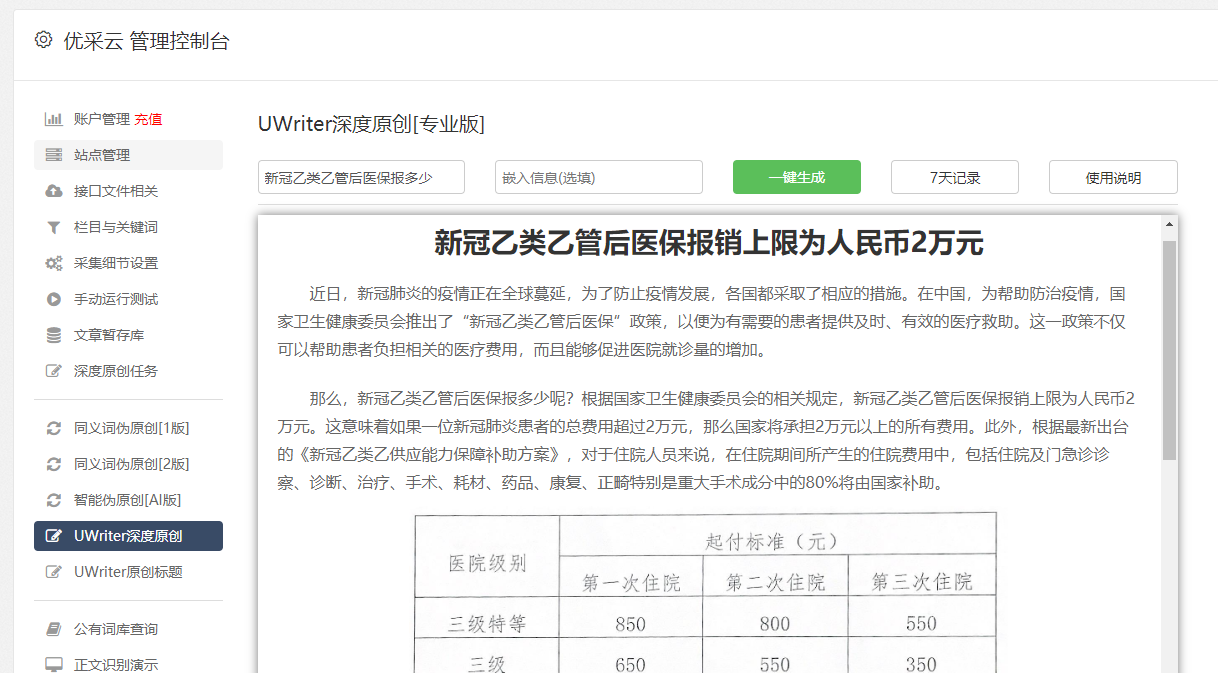Click the monitor icon for 正文识别演示
The height and width of the screenshot is (673, 1218).
(54, 665)
